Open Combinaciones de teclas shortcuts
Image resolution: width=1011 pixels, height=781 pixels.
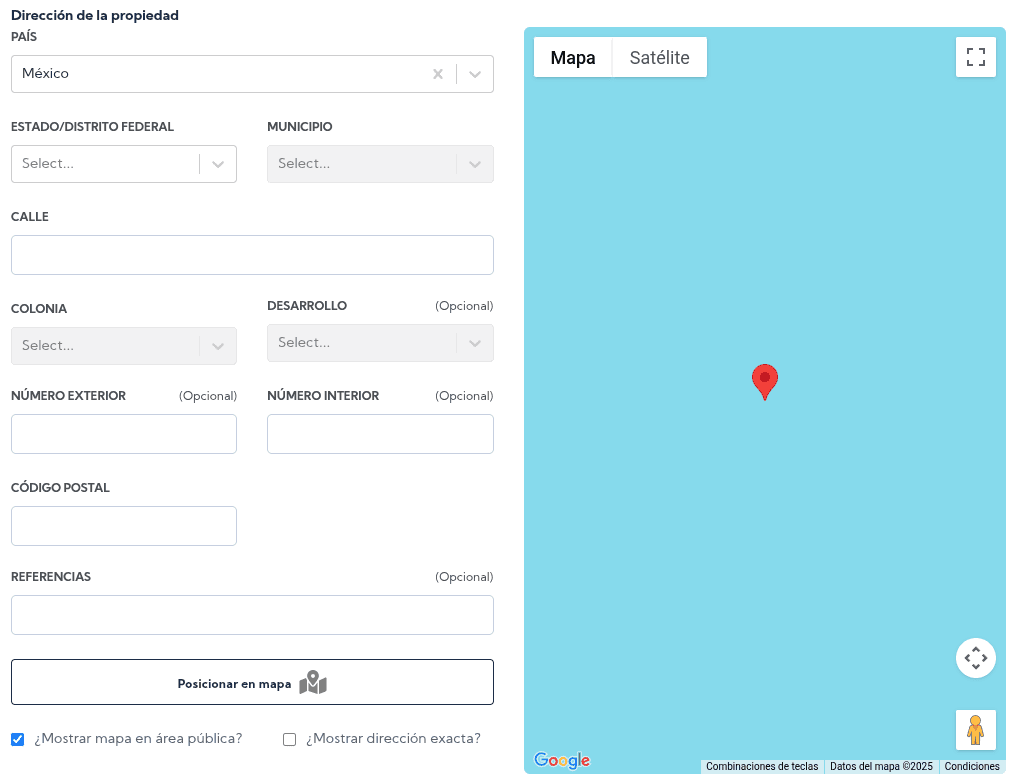761,767
